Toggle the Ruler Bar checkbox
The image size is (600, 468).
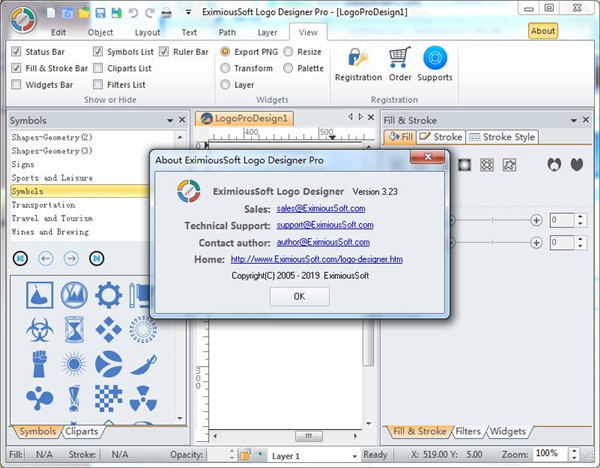pos(164,51)
